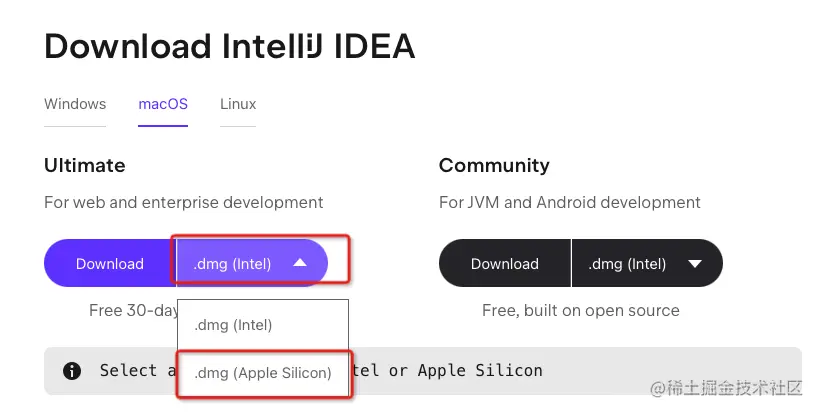
Task: Click the Ultimate edition heading
Action: click(84, 165)
